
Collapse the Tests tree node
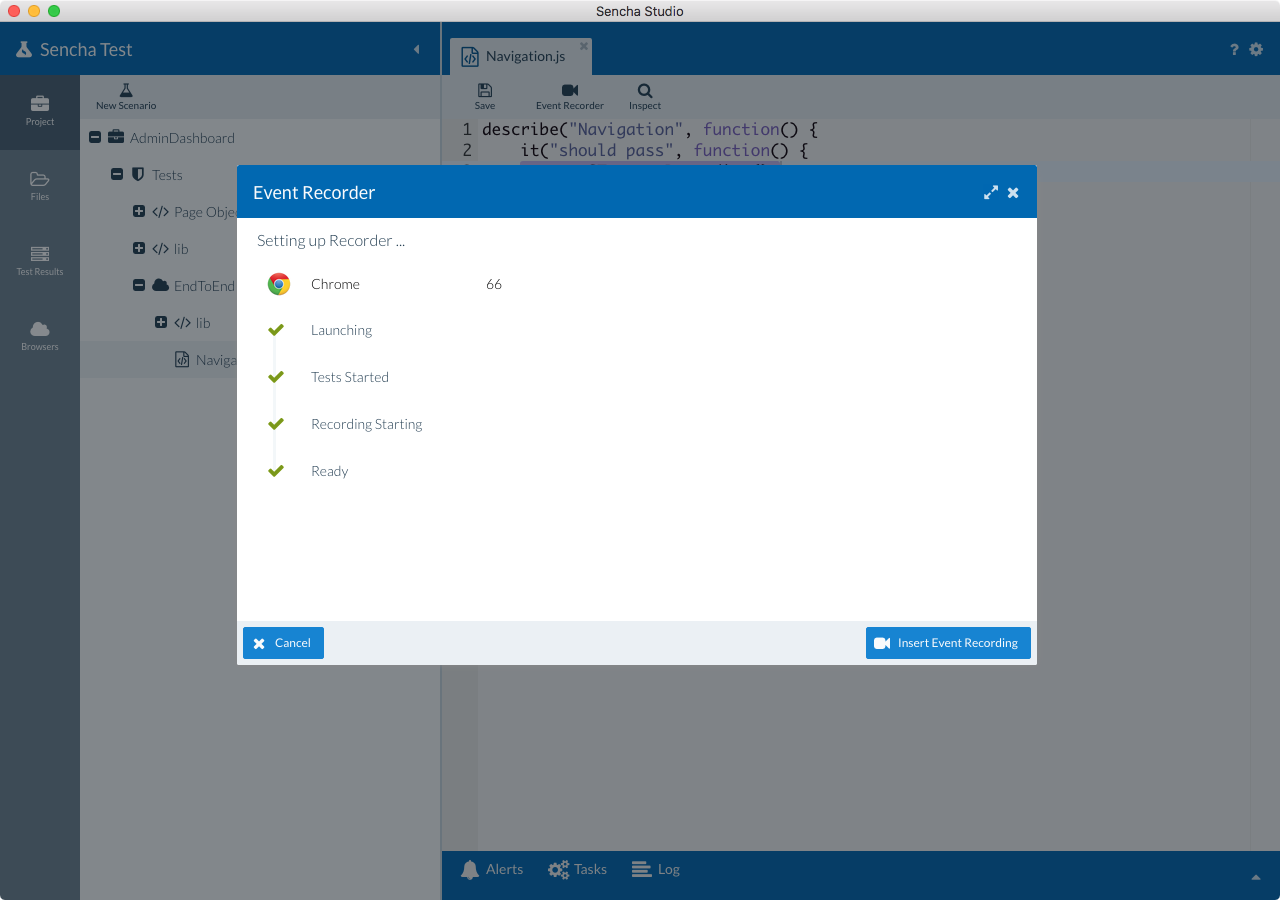point(117,174)
